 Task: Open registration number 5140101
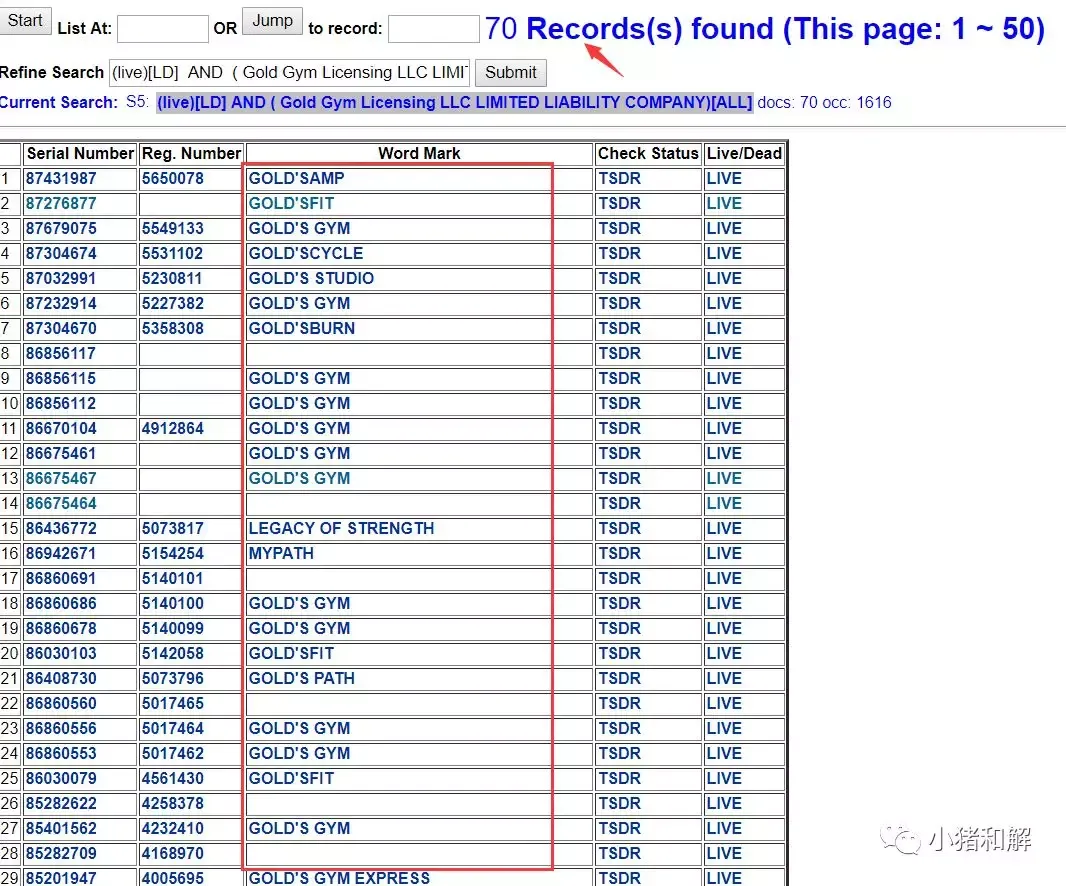(x=173, y=579)
